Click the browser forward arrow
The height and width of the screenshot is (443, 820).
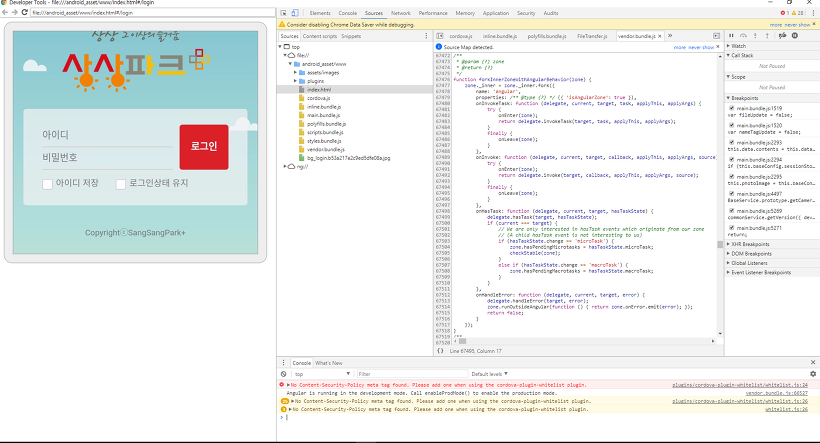pos(15,12)
